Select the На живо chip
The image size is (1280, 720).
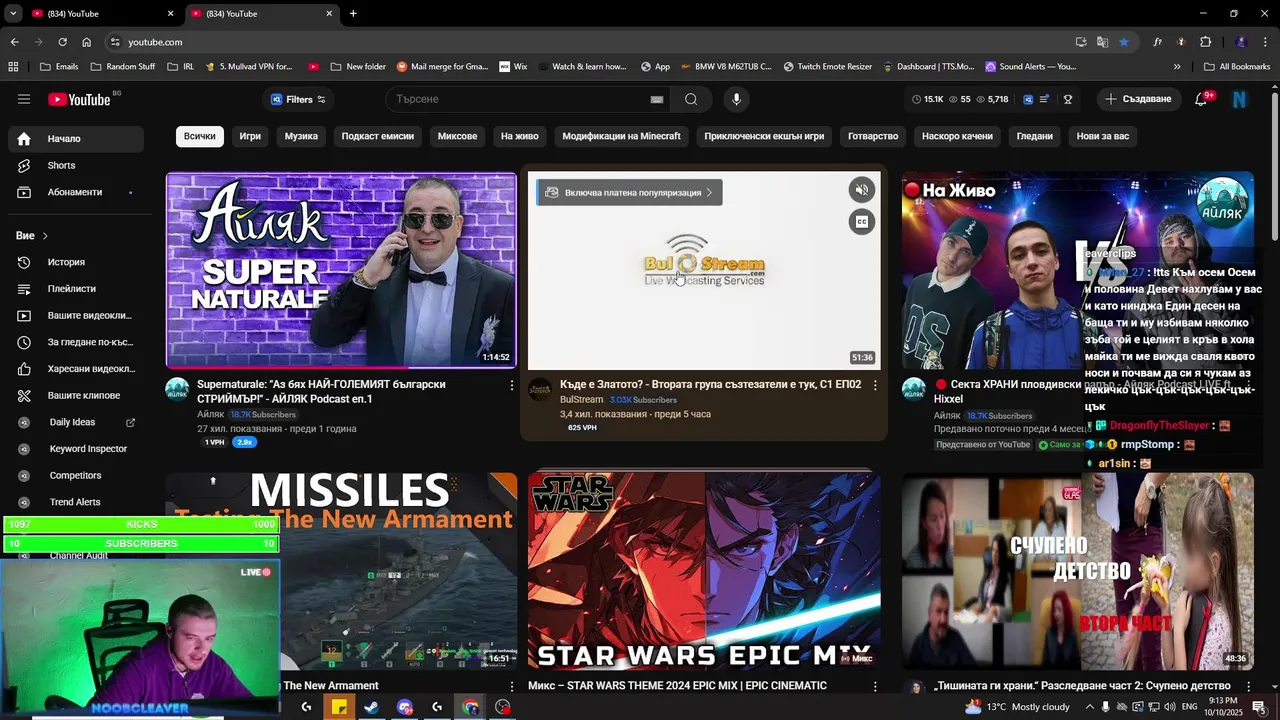click(x=520, y=136)
